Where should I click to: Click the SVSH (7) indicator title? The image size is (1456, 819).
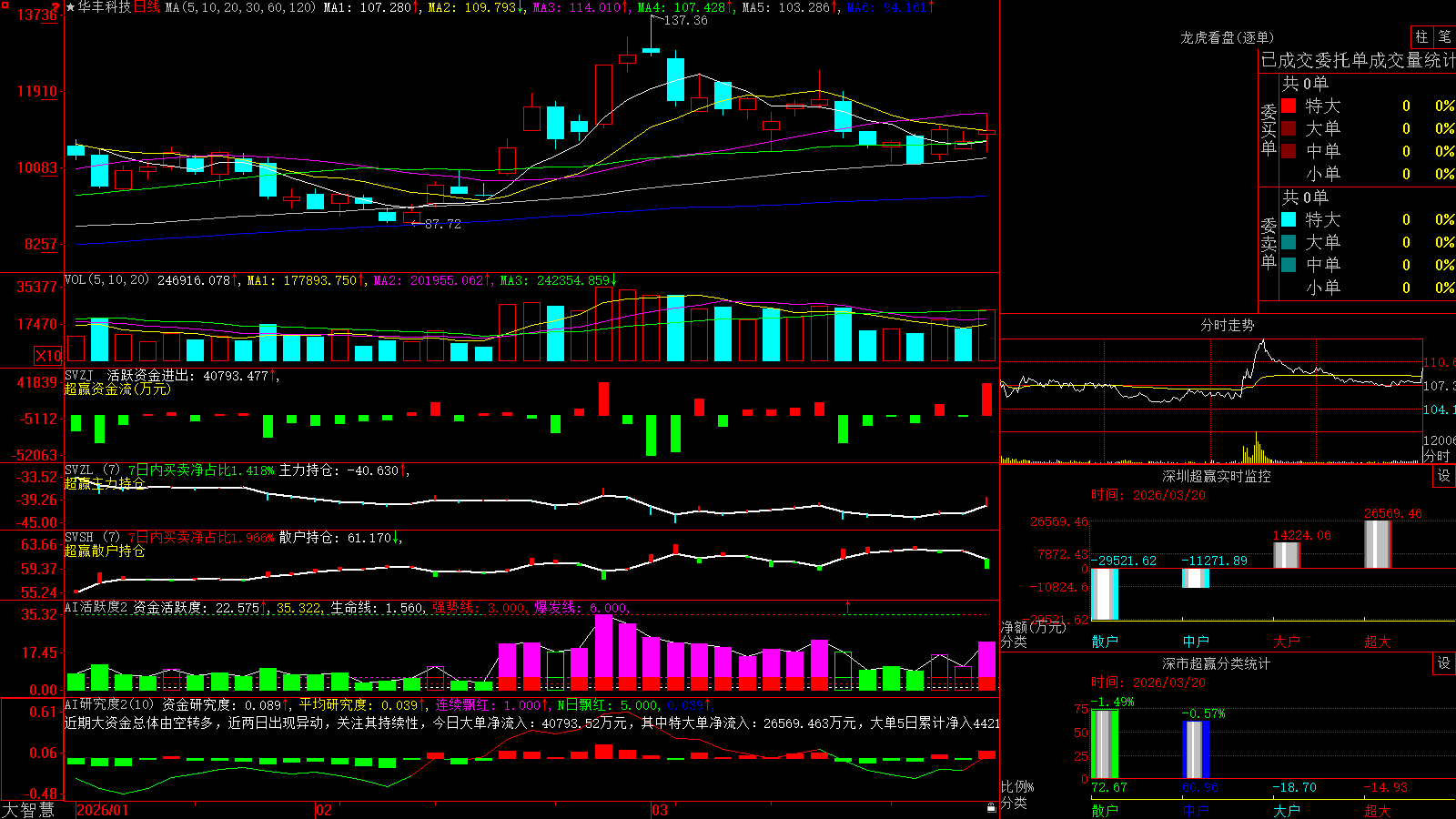point(92,538)
